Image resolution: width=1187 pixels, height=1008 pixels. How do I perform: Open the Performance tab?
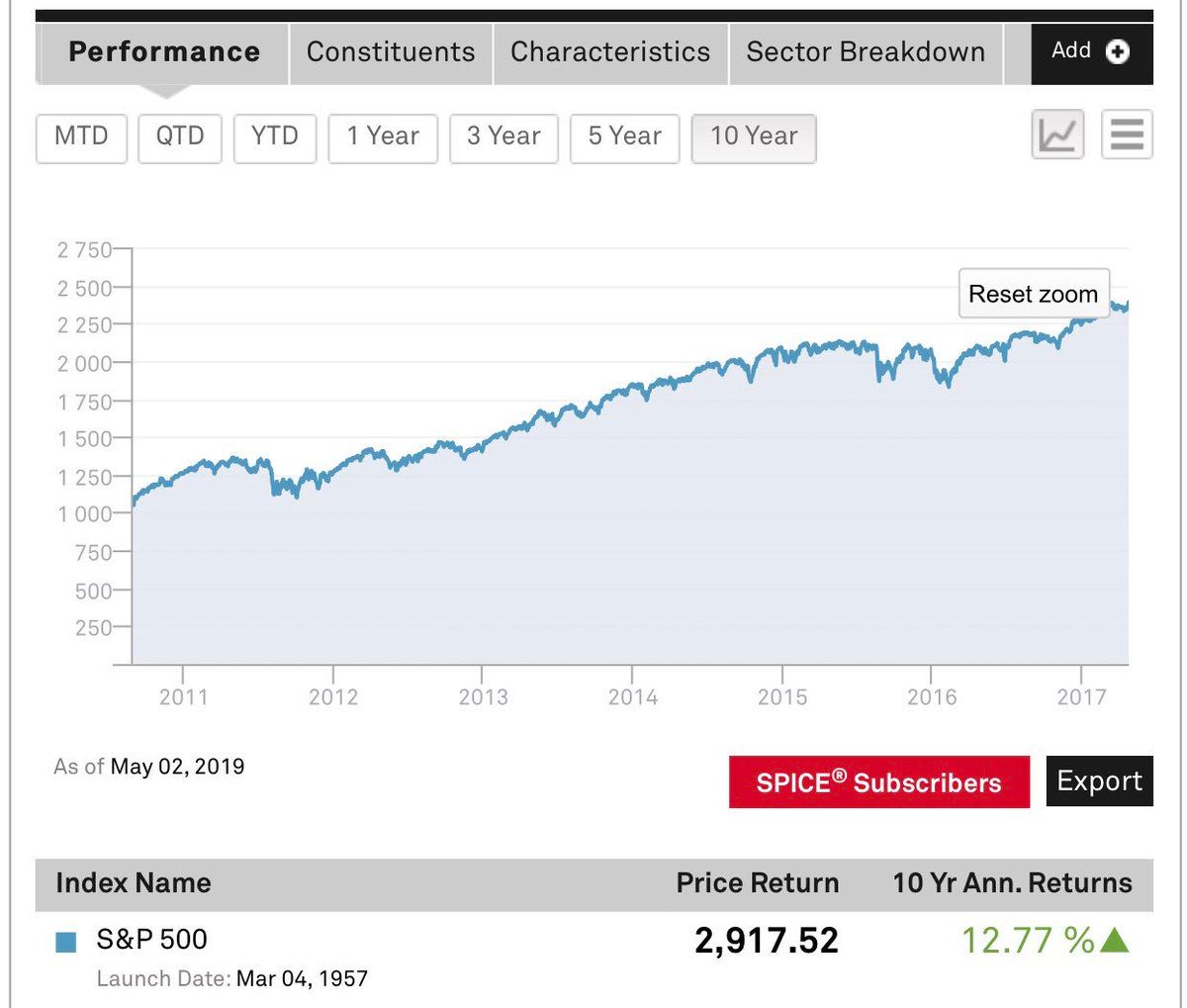[x=164, y=52]
